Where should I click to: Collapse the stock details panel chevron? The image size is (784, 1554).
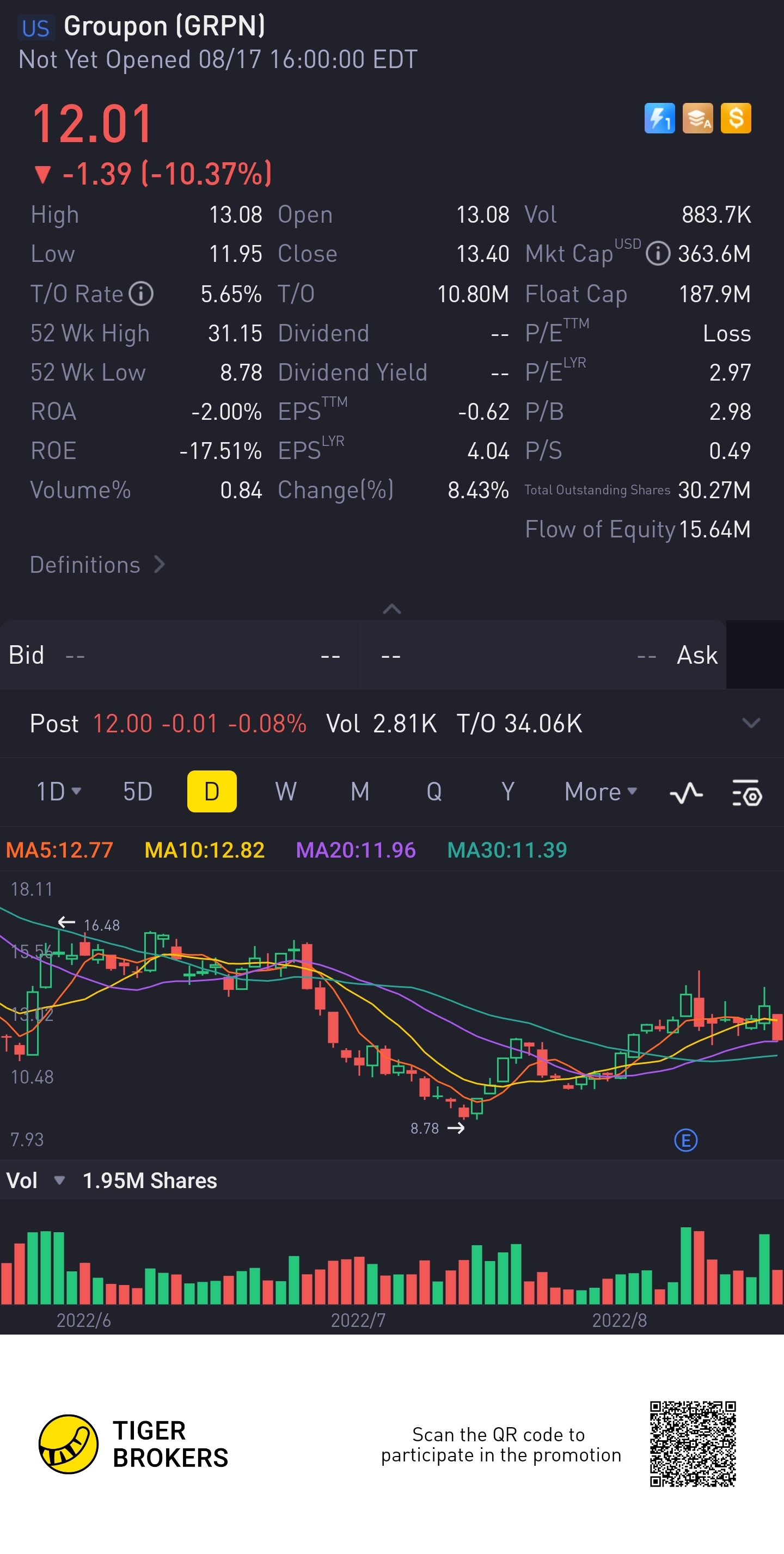pos(392,609)
